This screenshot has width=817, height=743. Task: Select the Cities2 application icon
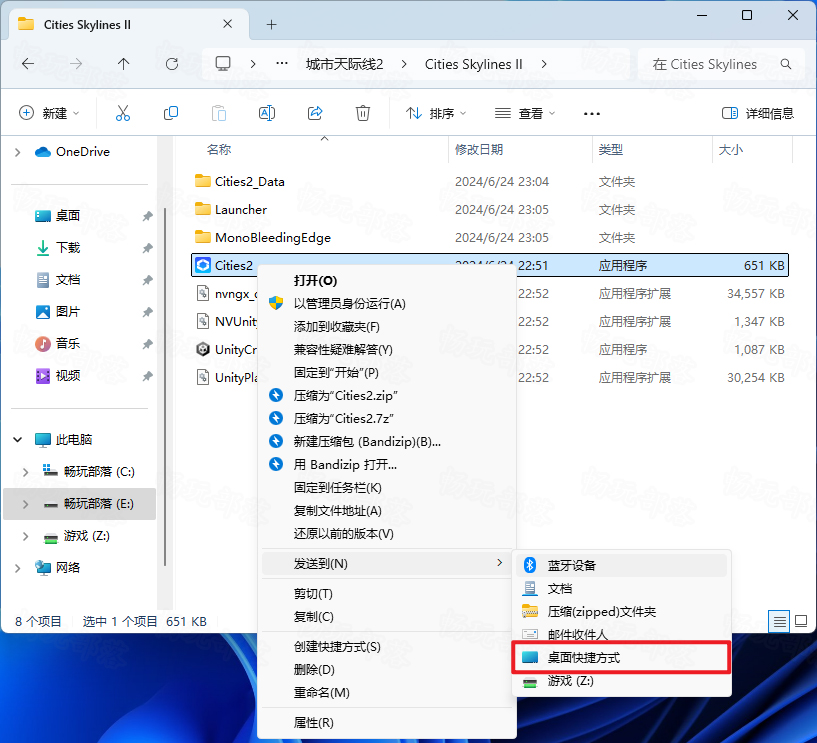(x=203, y=265)
